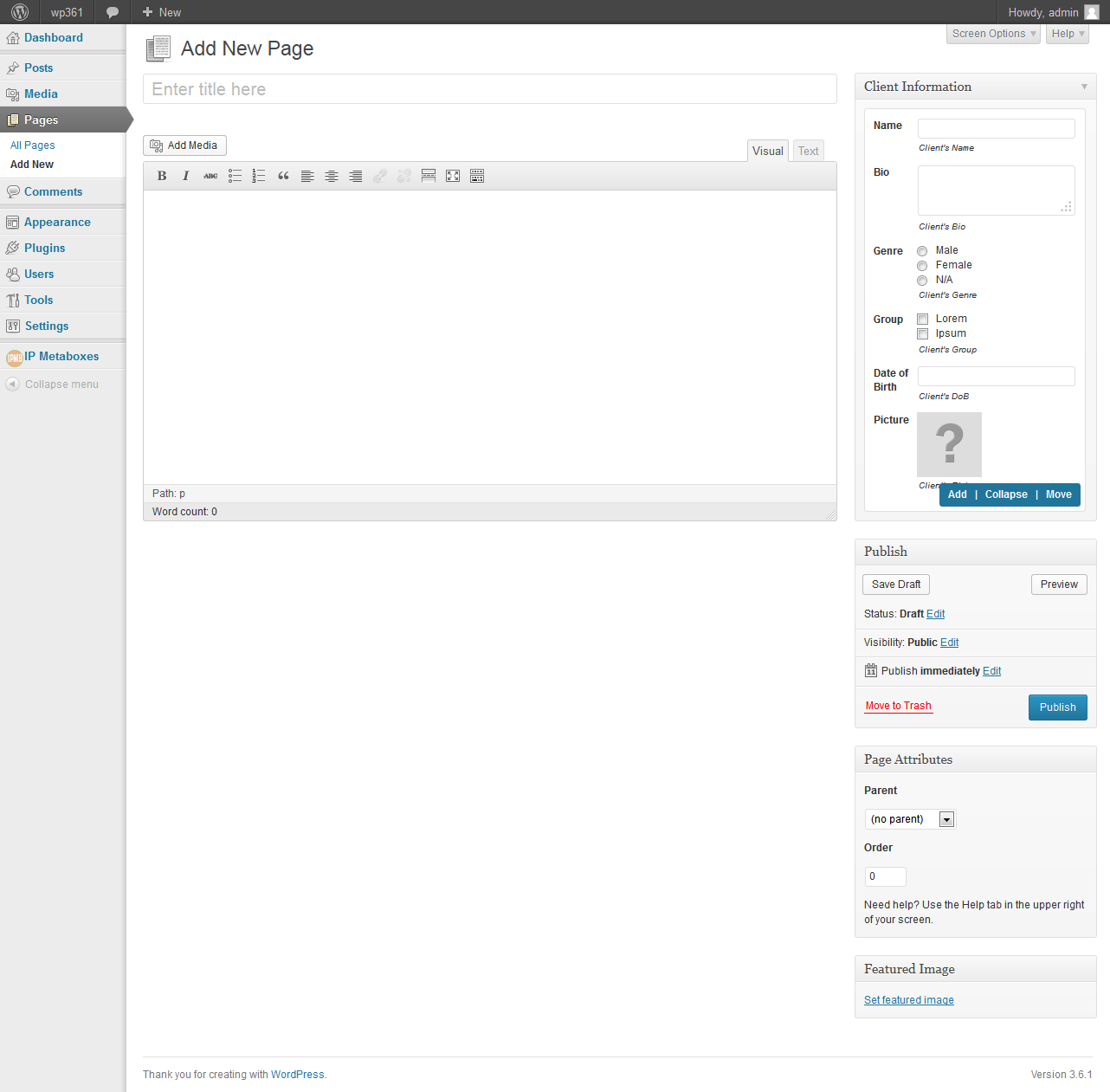
Task: Open the Help dropdown tab
Action: [1067, 34]
